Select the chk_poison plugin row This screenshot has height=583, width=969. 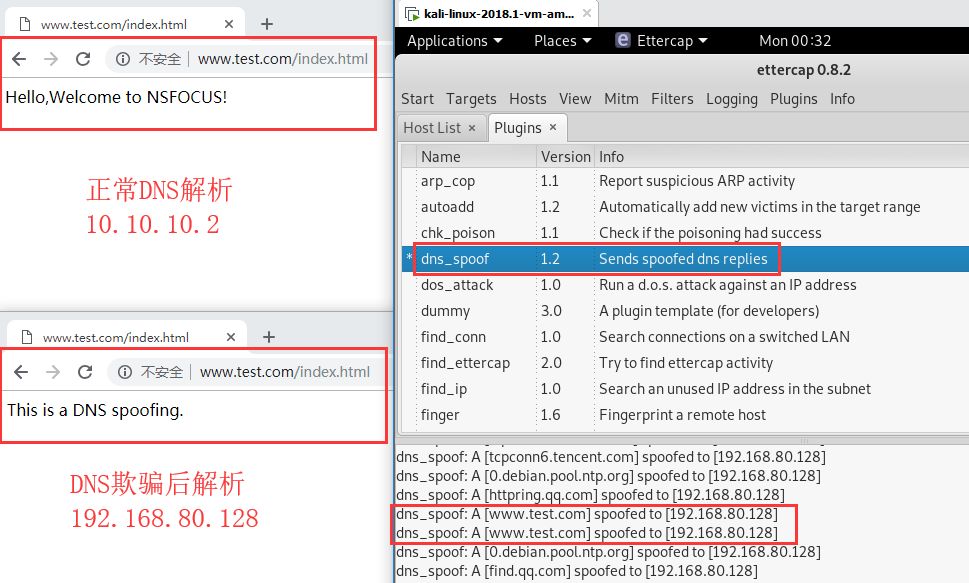pos(685,233)
